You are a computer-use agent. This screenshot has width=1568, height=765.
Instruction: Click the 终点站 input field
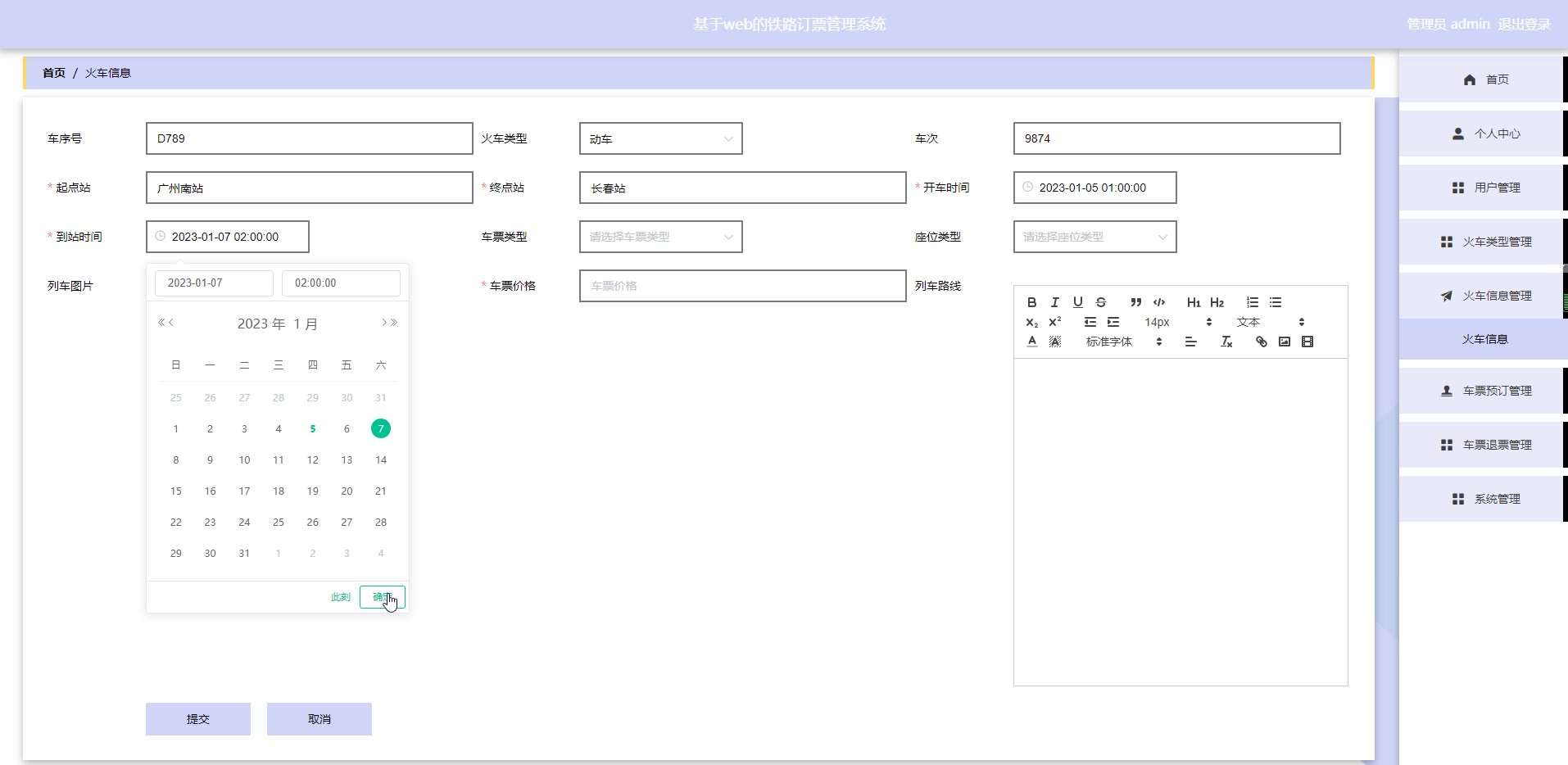(743, 188)
